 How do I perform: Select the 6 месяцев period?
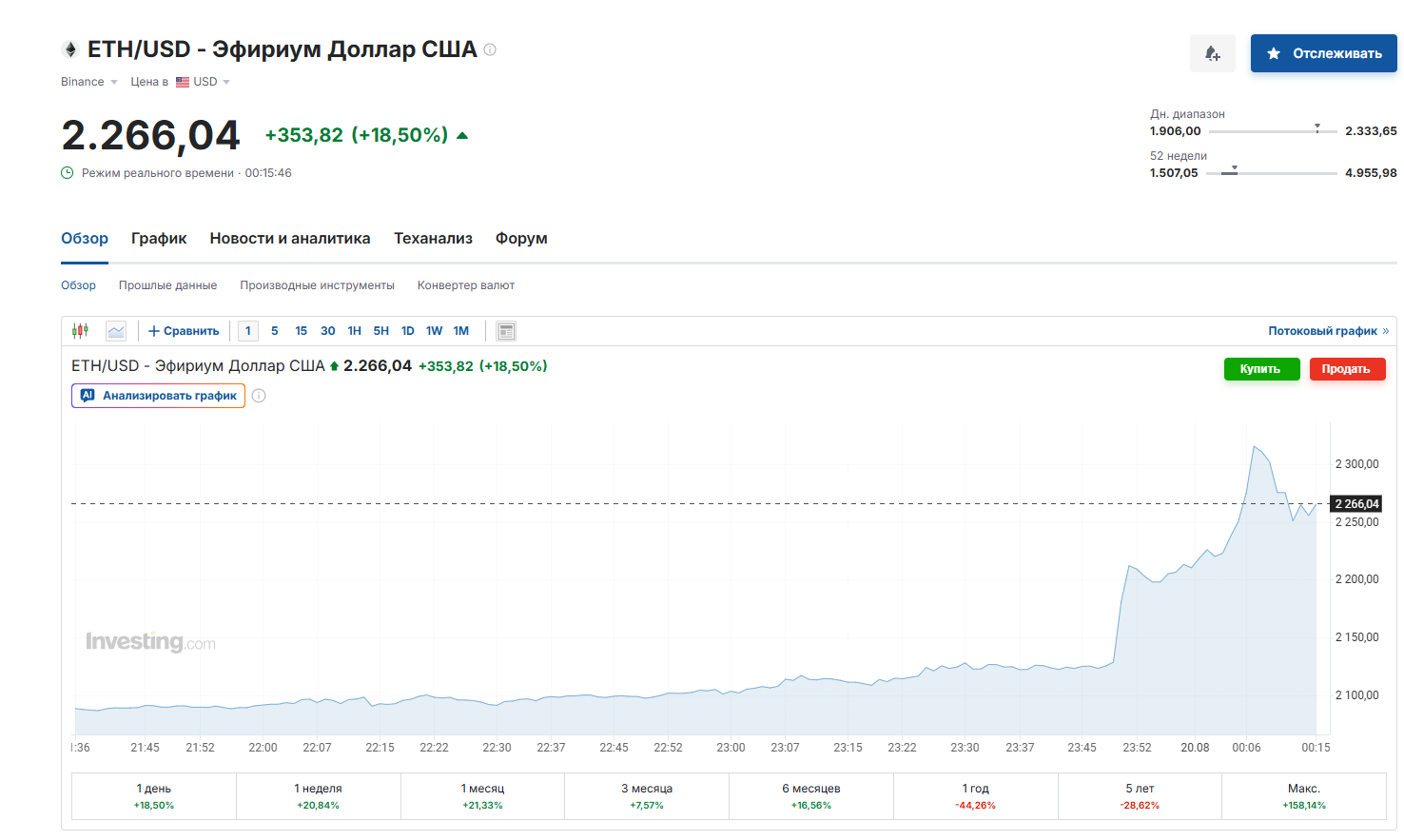pyautogui.click(x=810, y=796)
